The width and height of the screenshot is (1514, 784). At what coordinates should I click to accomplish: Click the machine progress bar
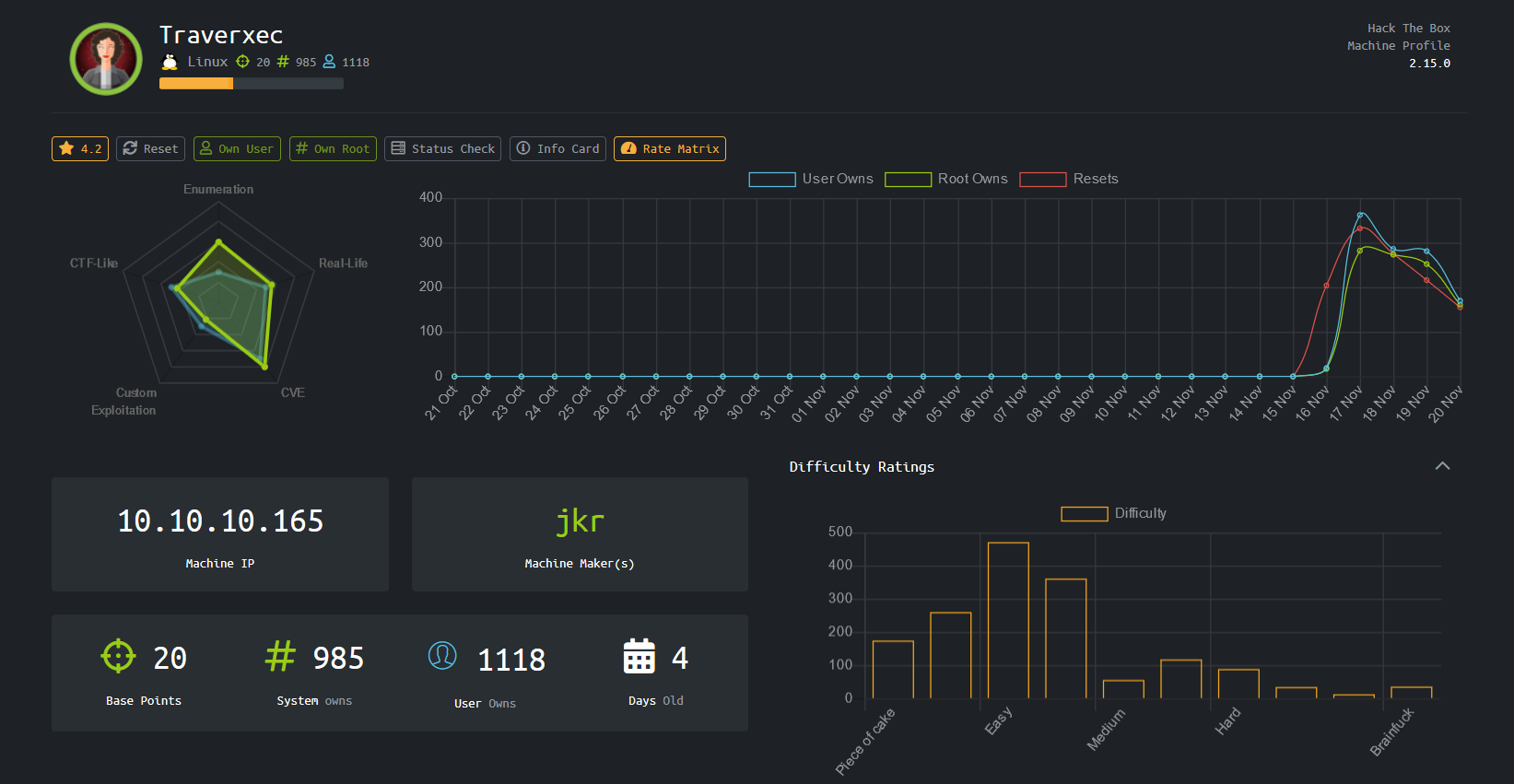(x=252, y=84)
